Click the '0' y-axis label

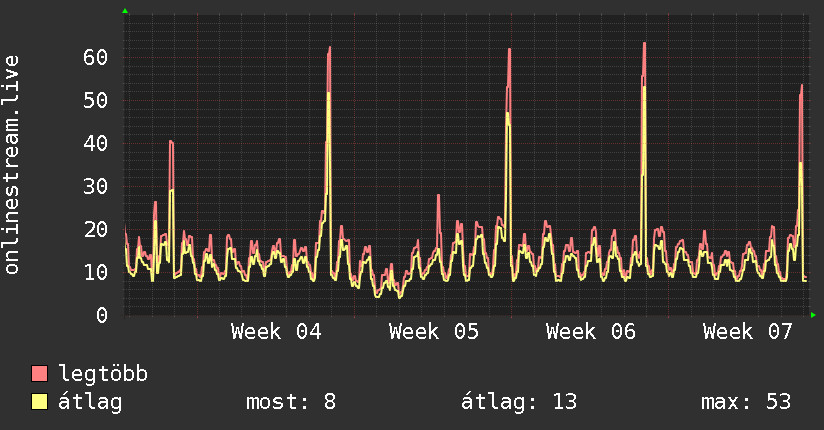[x=102, y=315]
